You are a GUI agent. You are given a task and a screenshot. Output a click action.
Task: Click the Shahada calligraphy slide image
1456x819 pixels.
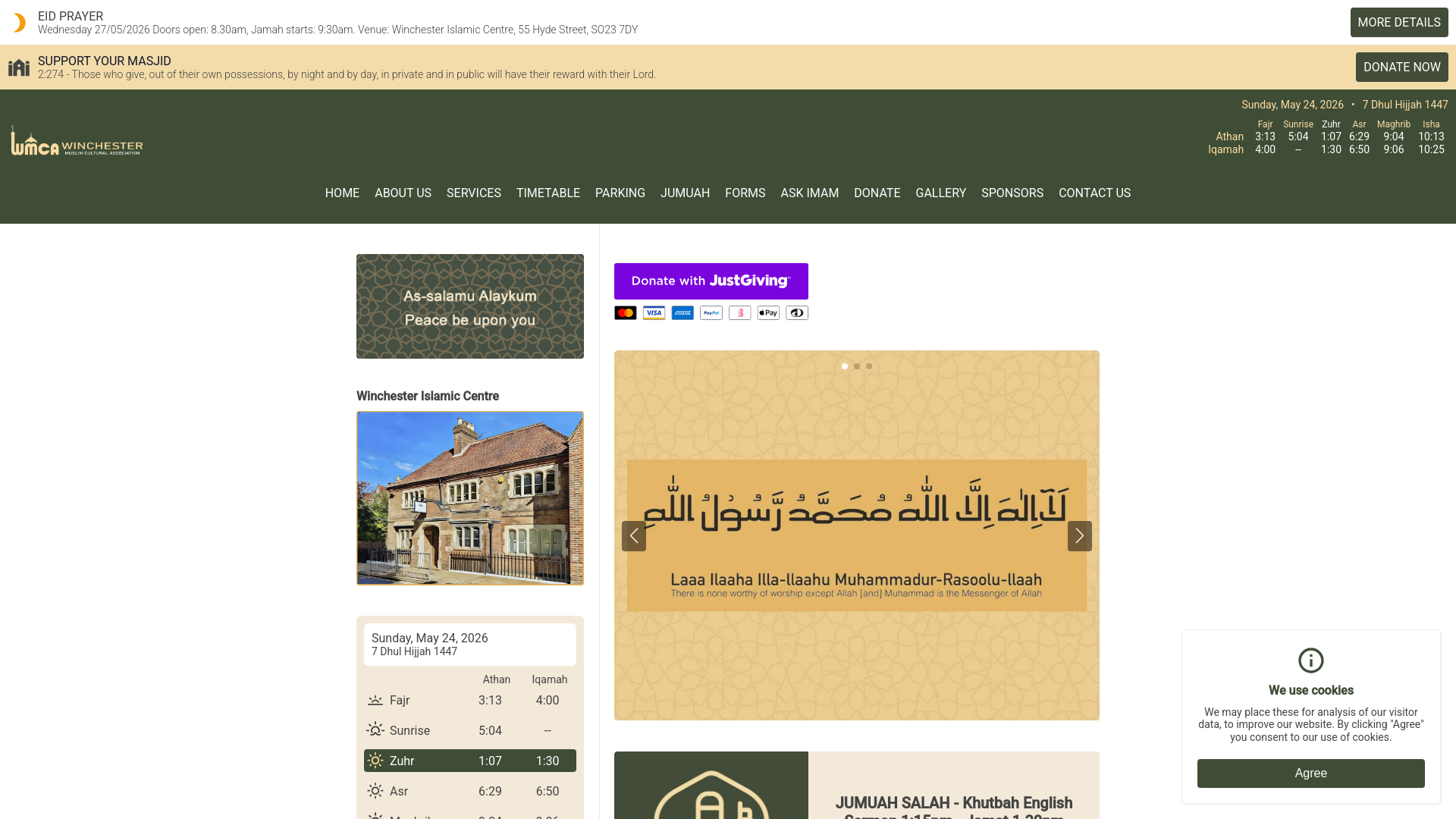click(857, 535)
